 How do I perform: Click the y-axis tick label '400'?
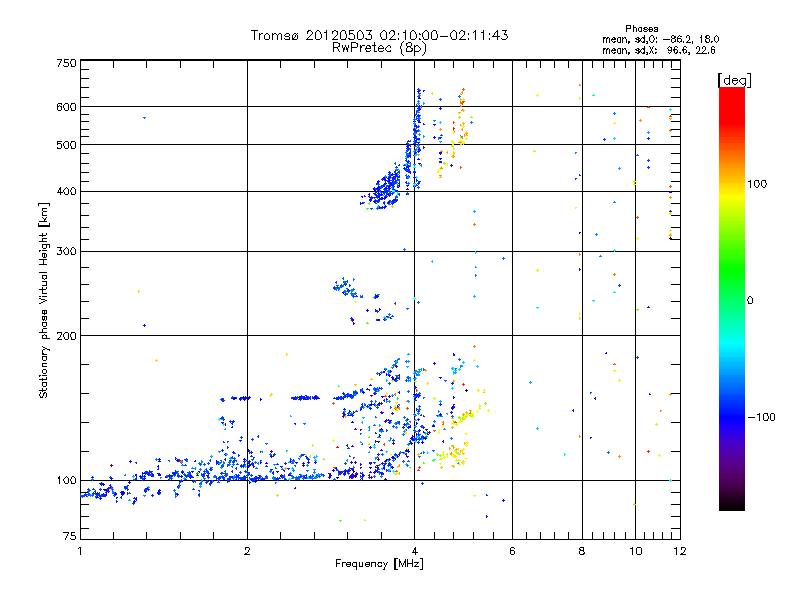click(66, 192)
